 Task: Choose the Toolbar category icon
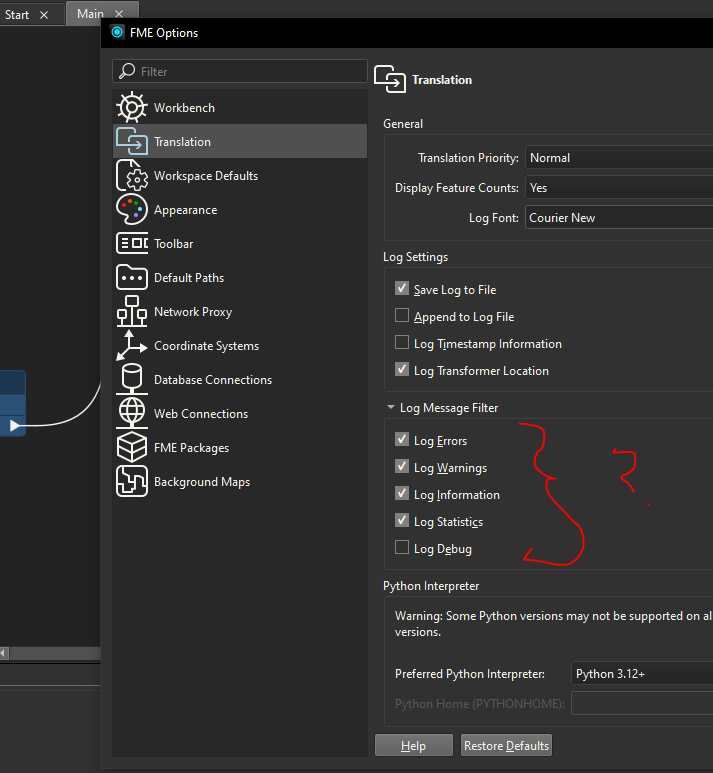(x=132, y=243)
